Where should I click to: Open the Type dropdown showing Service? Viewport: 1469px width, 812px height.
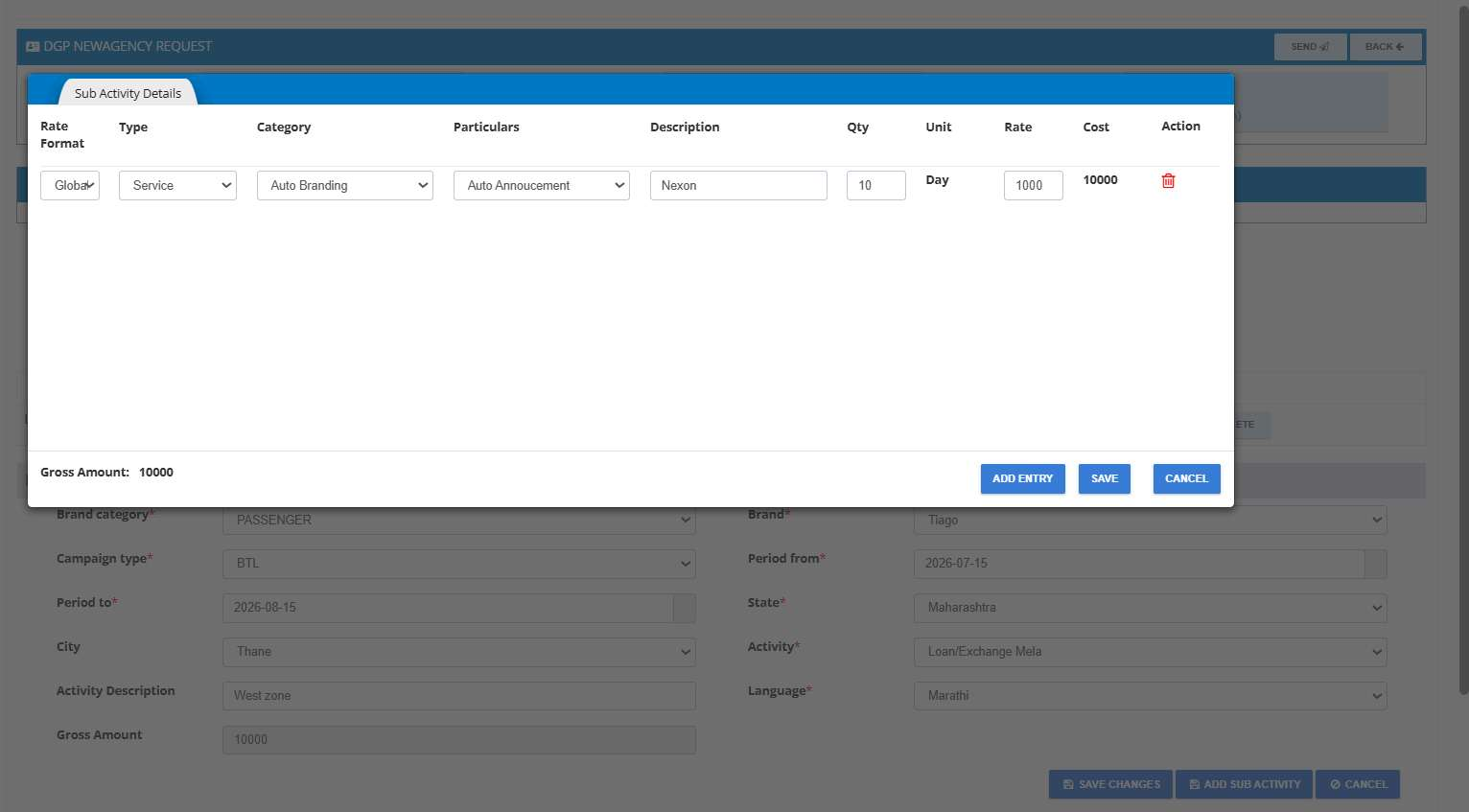[177, 185]
